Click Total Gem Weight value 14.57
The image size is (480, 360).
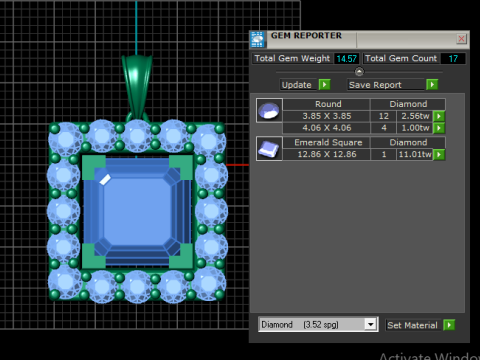[x=346, y=59]
